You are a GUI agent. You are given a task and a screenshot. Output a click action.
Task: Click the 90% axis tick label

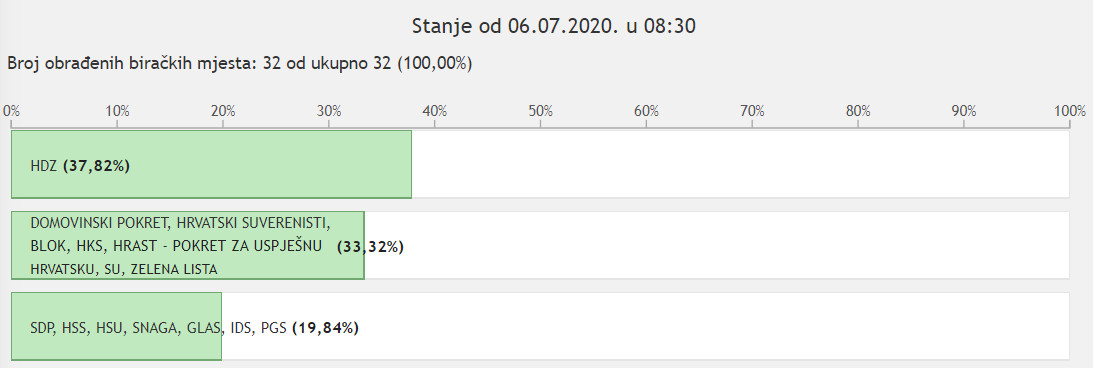tap(965, 110)
